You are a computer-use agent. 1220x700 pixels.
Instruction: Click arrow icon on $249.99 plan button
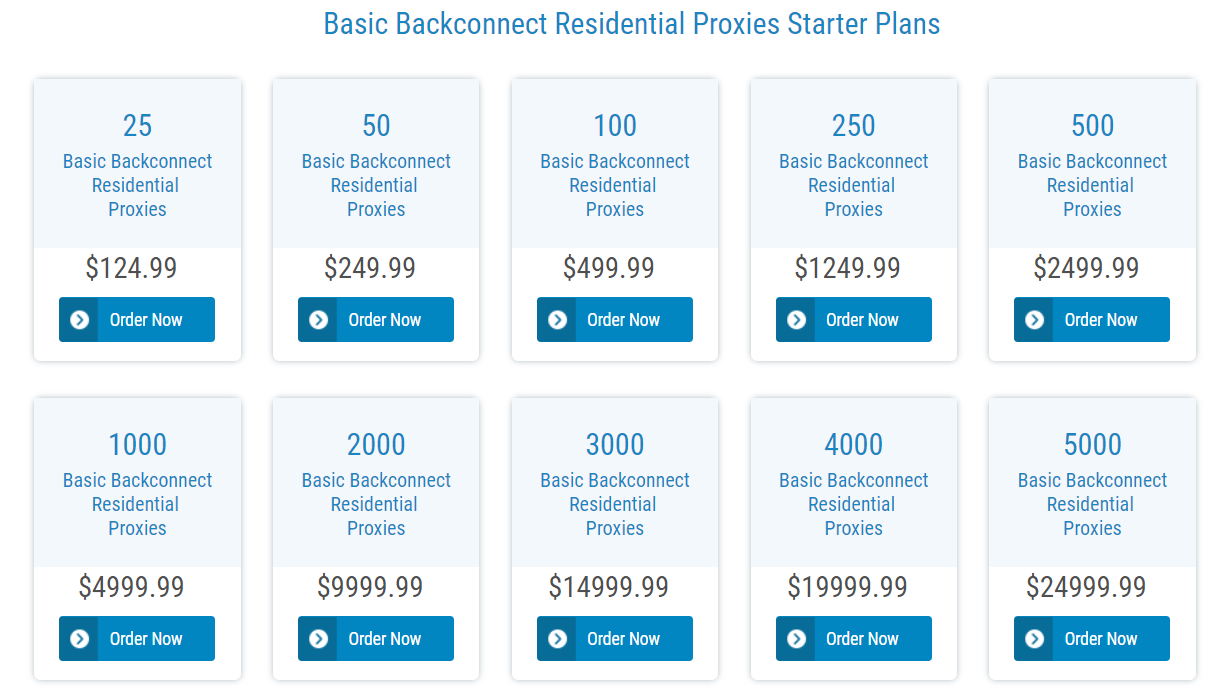click(319, 320)
